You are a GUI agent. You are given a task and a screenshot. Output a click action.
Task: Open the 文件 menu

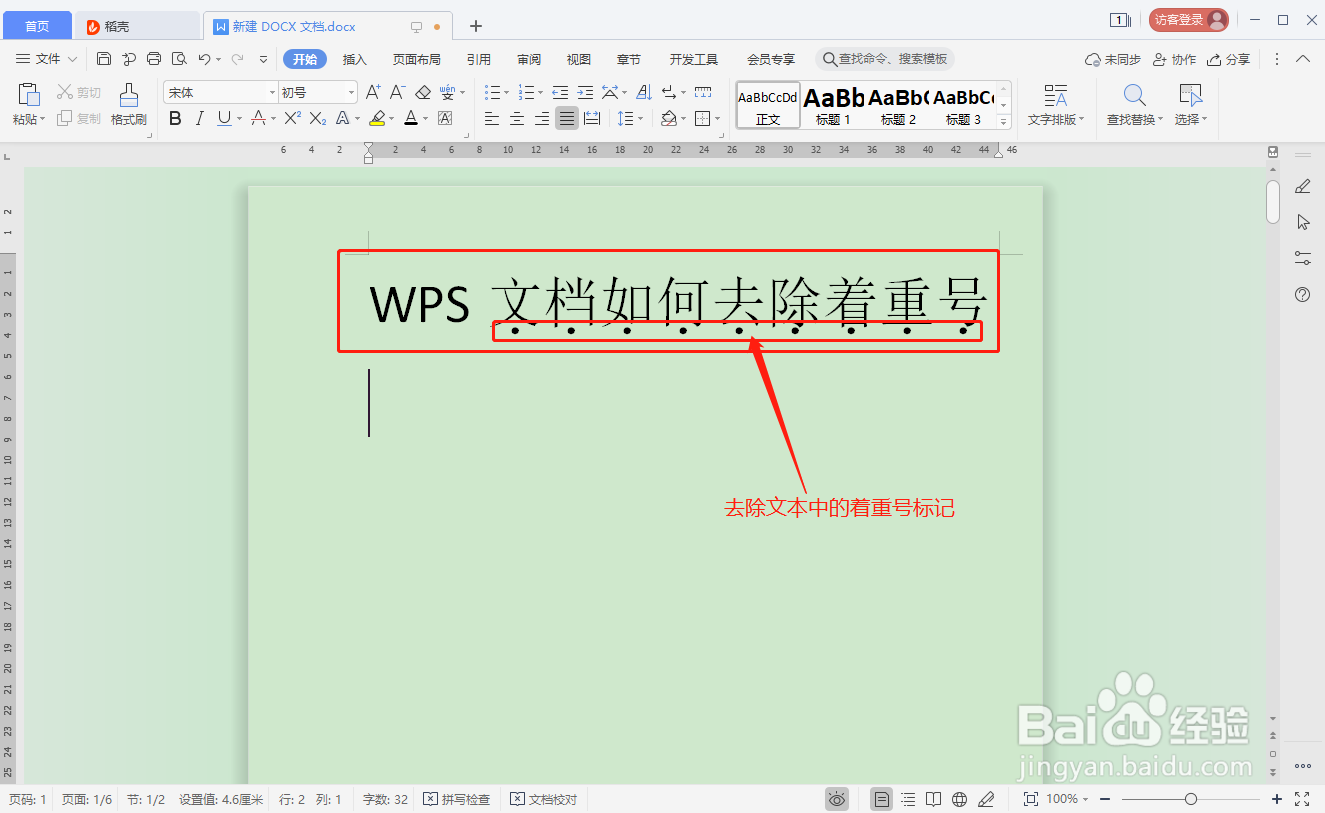coord(48,59)
